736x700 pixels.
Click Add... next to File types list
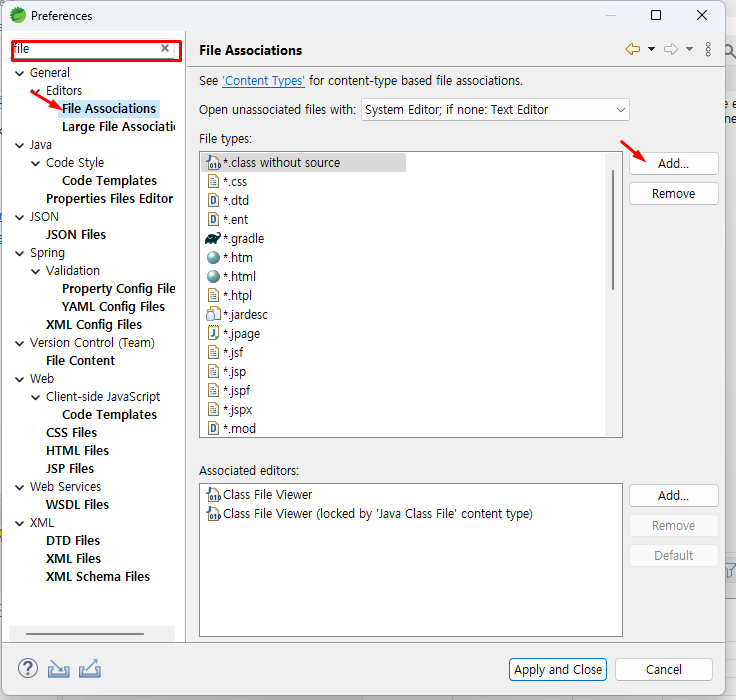(x=674, y=163)
